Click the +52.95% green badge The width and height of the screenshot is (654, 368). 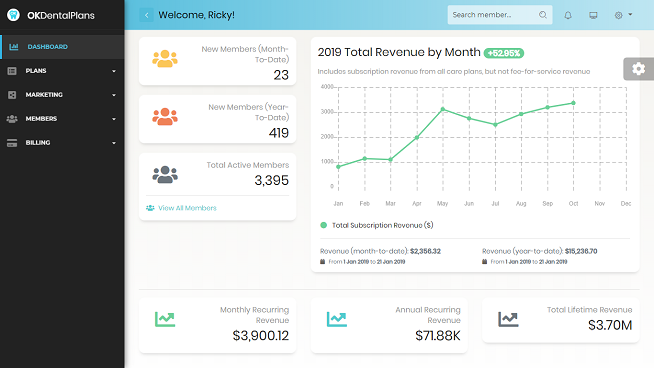click(x=504, y=53)
